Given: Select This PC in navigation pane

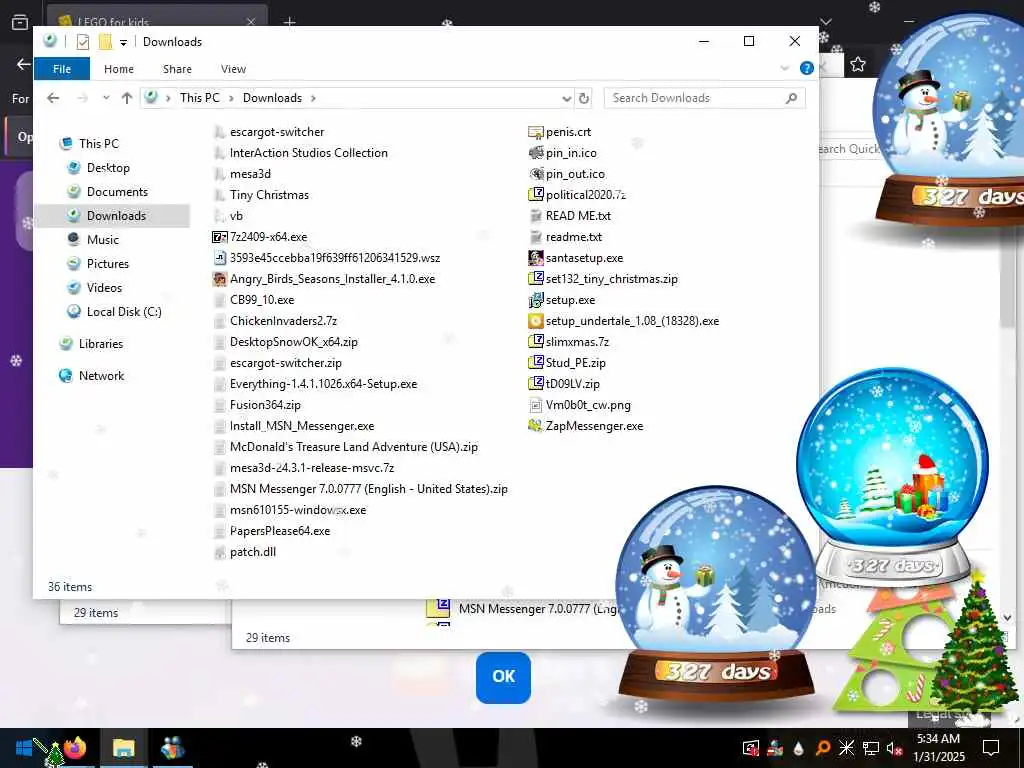Looking at the screenshot, I should pos(99,144).
